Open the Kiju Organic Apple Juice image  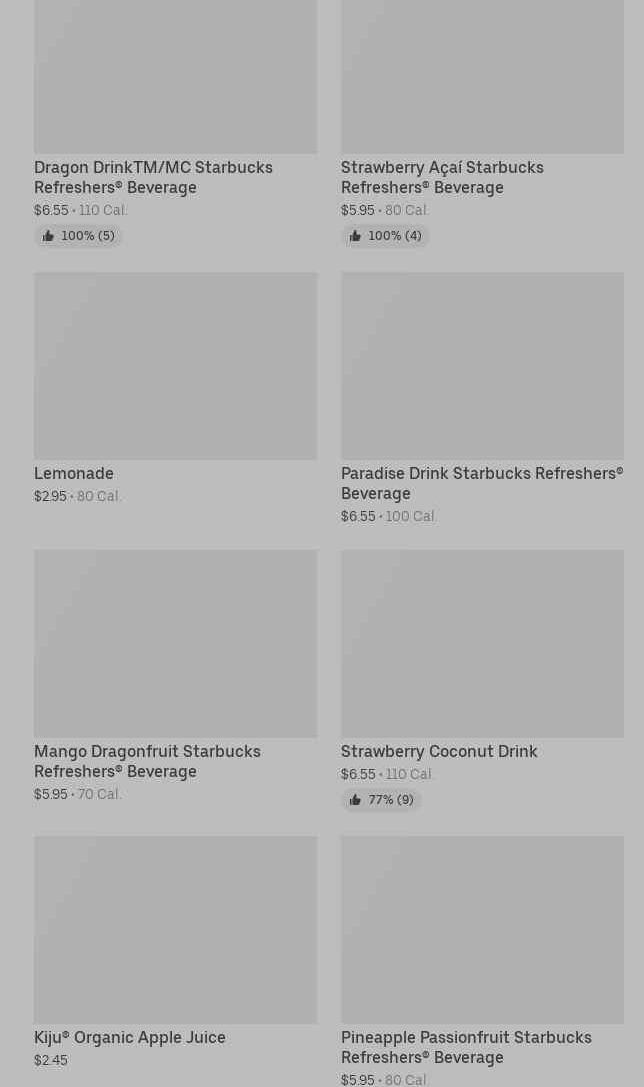[175, 930]
